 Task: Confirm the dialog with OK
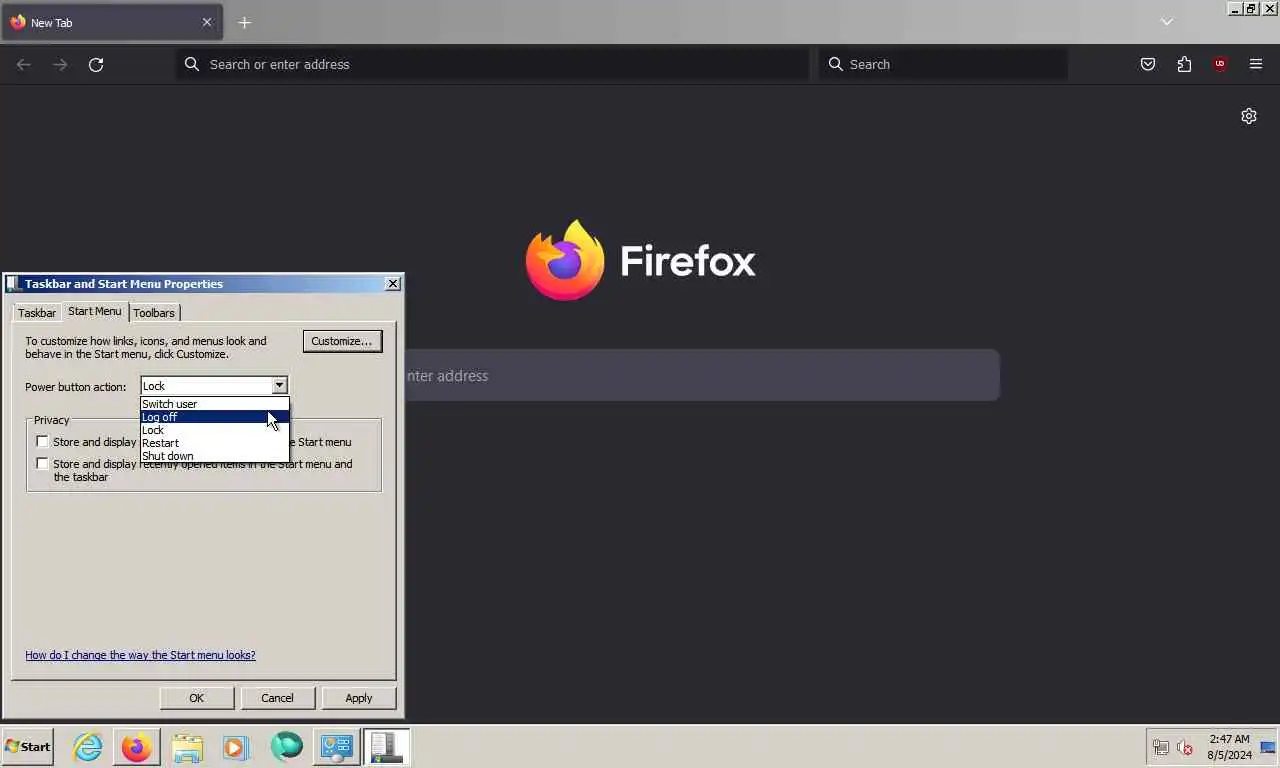(196, 698)
